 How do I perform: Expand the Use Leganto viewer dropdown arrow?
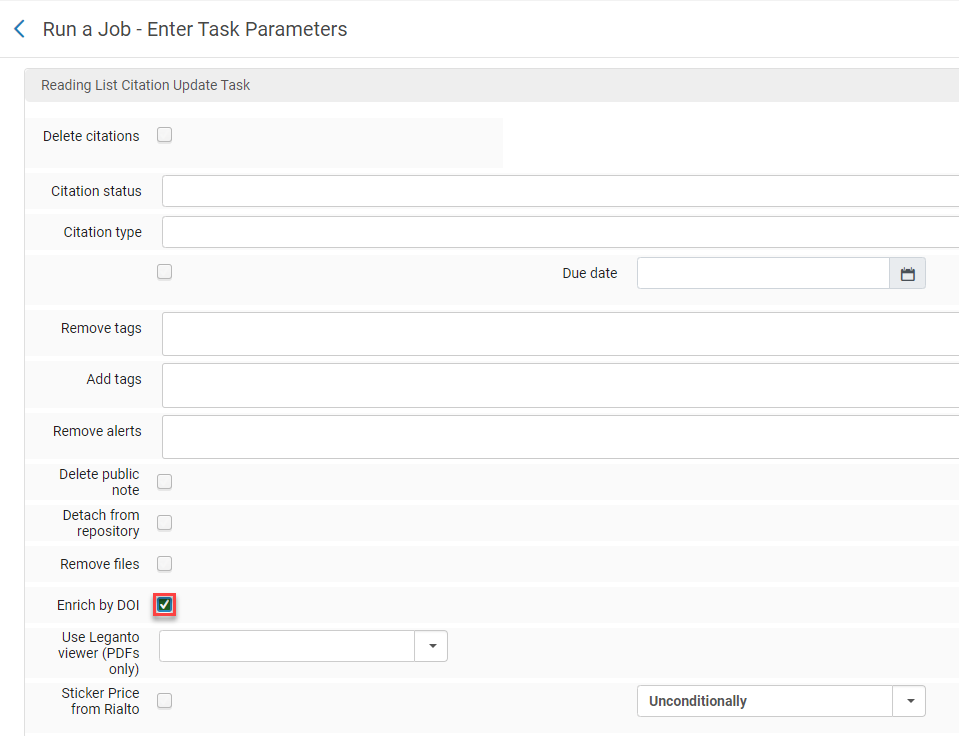[432, 646]
